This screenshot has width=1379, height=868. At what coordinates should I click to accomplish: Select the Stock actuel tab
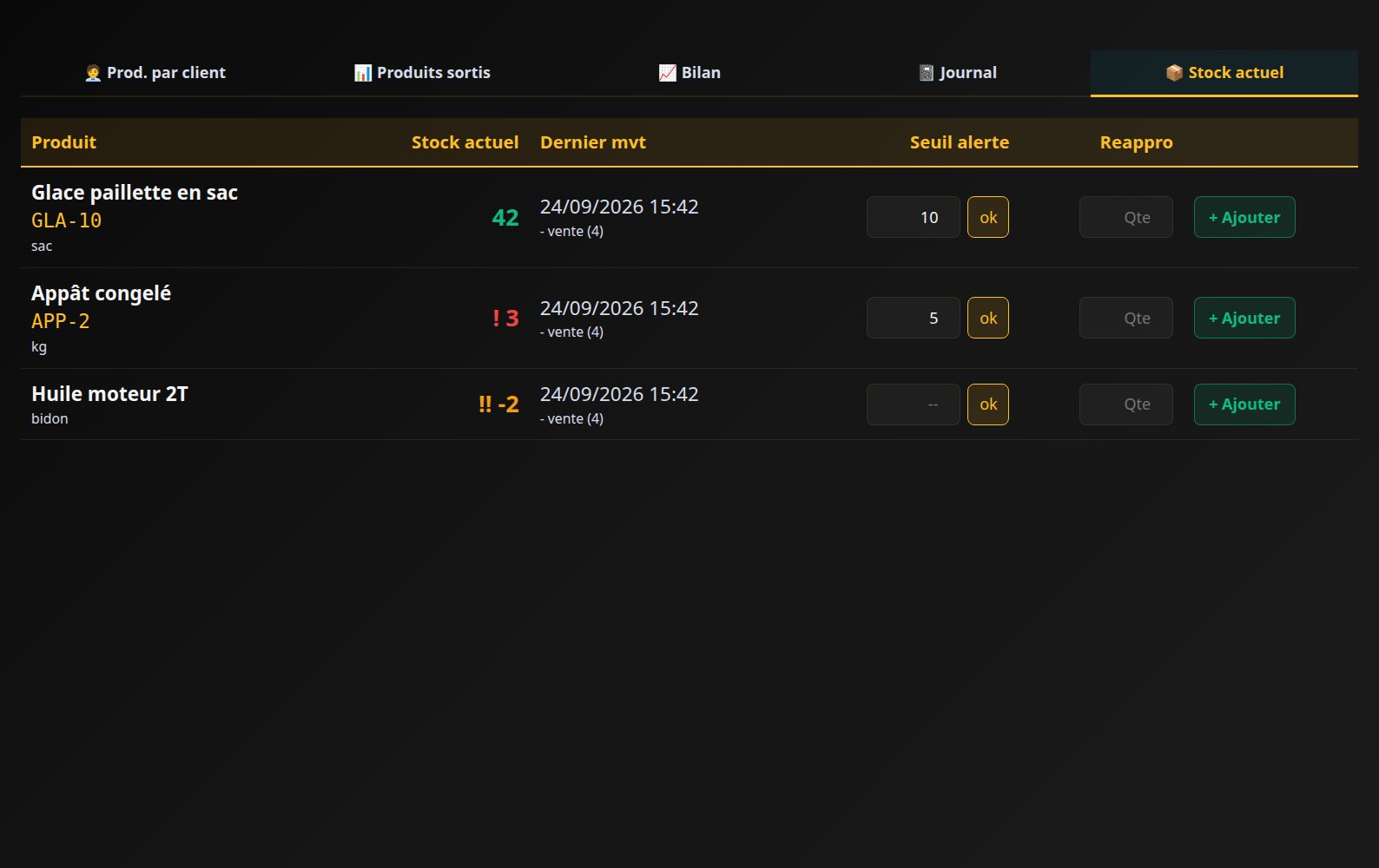click(x=1224, y=73)
